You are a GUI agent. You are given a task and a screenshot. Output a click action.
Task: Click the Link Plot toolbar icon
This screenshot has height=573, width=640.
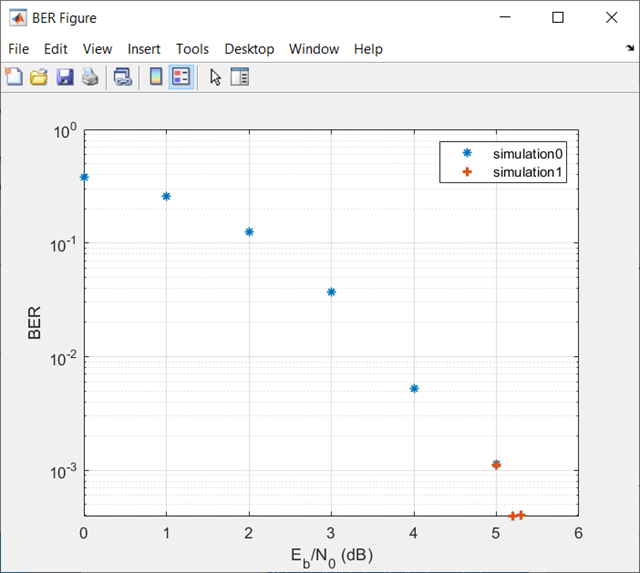(x=122, y=77)
